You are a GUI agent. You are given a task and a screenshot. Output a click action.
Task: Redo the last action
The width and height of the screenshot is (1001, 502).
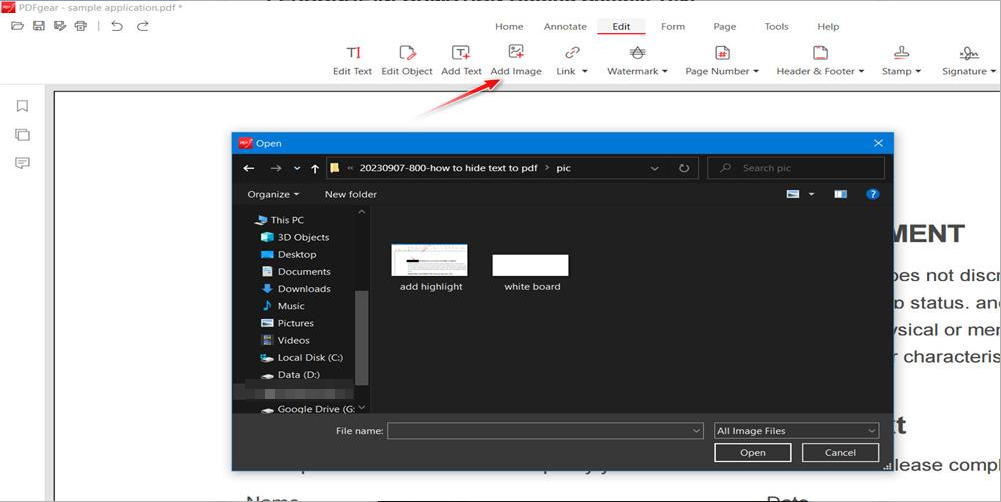tap(143, 26)
